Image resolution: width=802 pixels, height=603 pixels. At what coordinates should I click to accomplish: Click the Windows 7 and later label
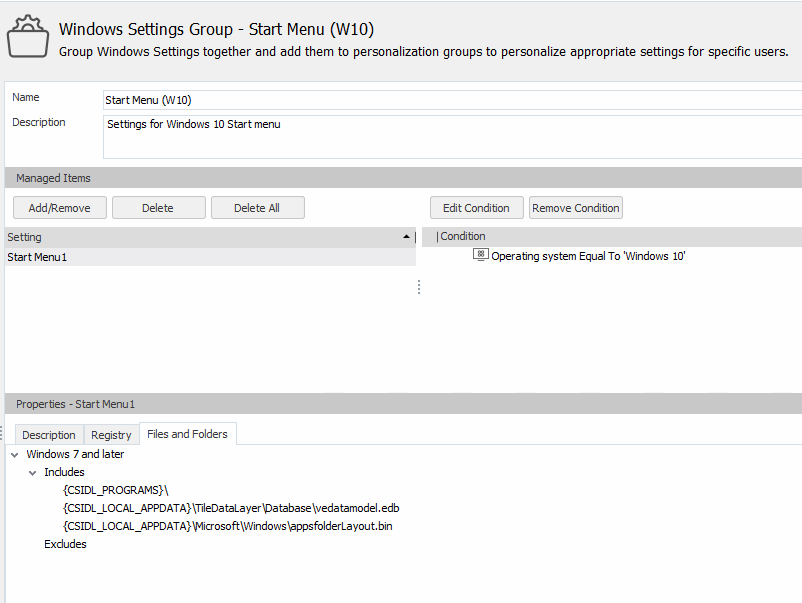tap(75, 454)
